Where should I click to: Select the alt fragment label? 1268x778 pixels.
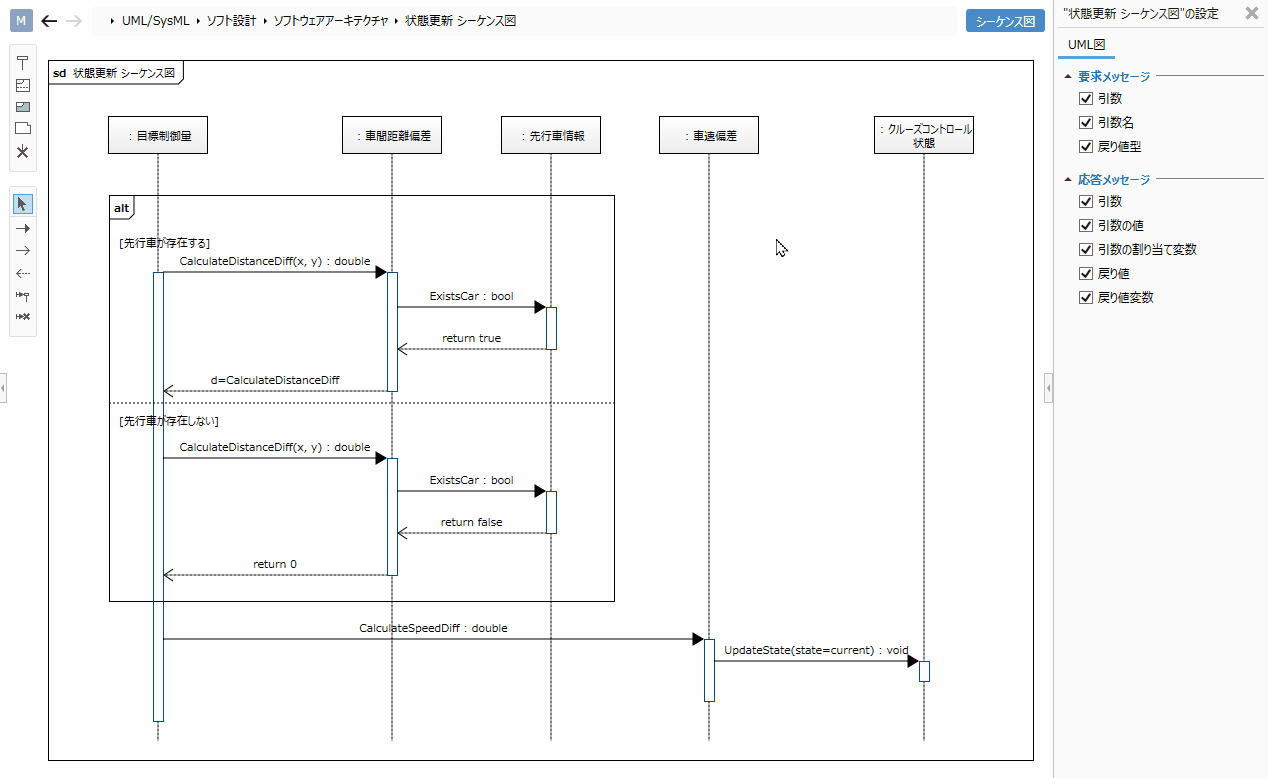pyautogui.click(x=122, y=207)
